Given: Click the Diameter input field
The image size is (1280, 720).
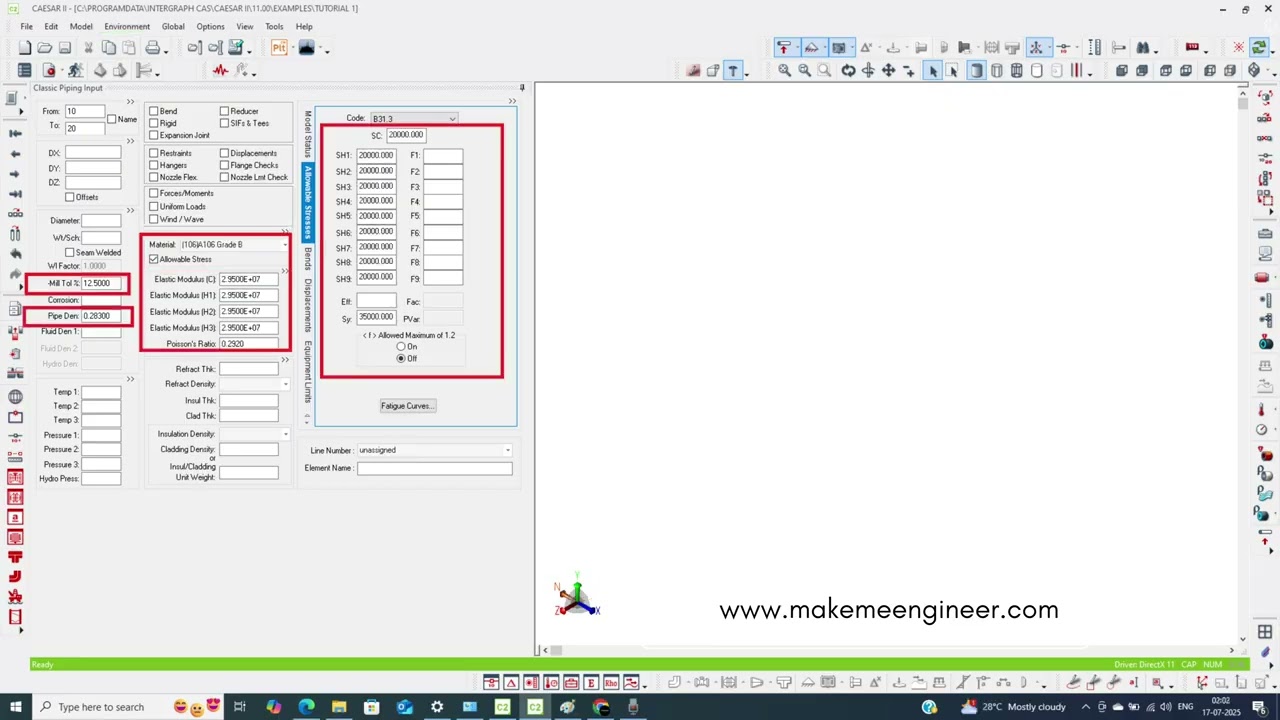Looking at the screenshot, I should [101, 220].
